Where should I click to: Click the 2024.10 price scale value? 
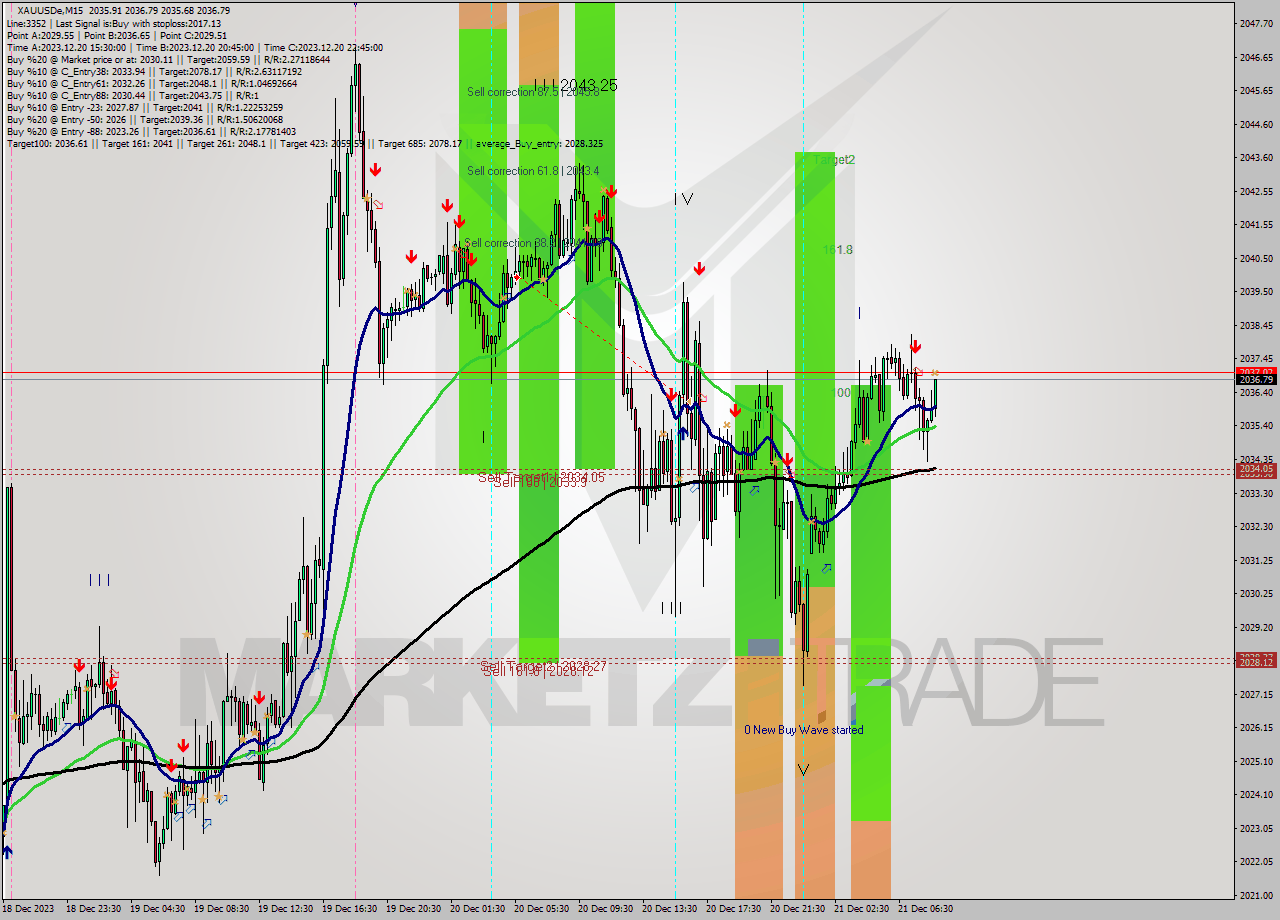(x=1256, y=794)
